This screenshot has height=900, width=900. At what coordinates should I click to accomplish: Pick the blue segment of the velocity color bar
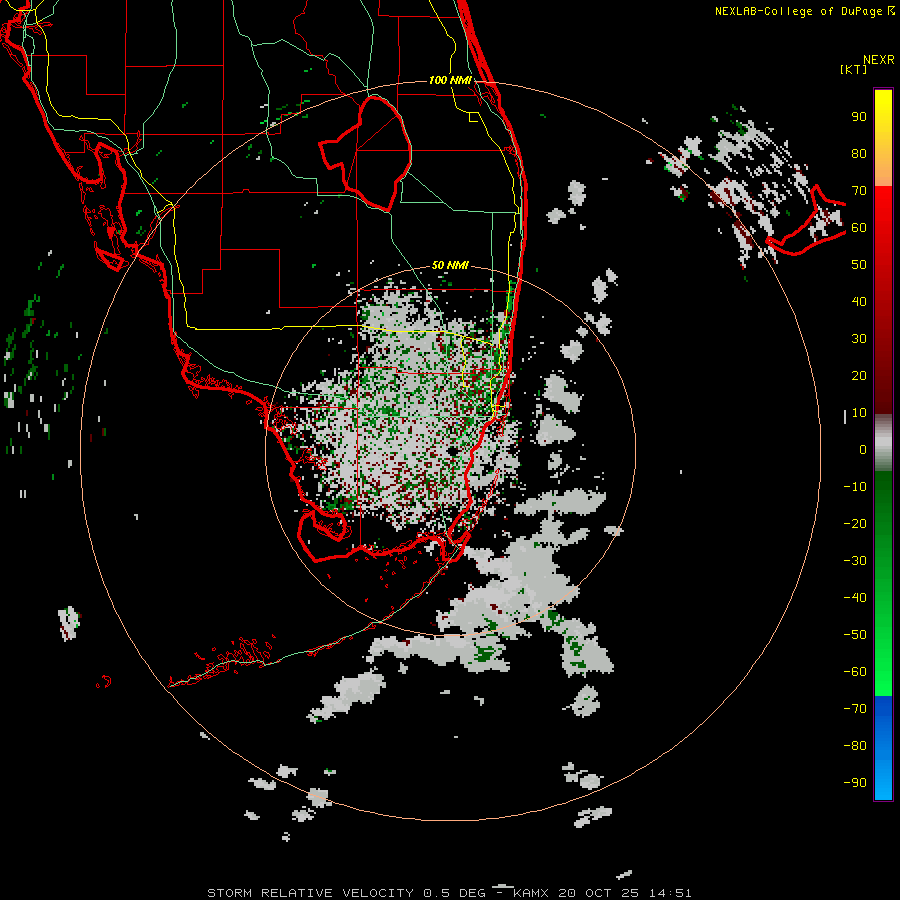[x=883, y=748]
